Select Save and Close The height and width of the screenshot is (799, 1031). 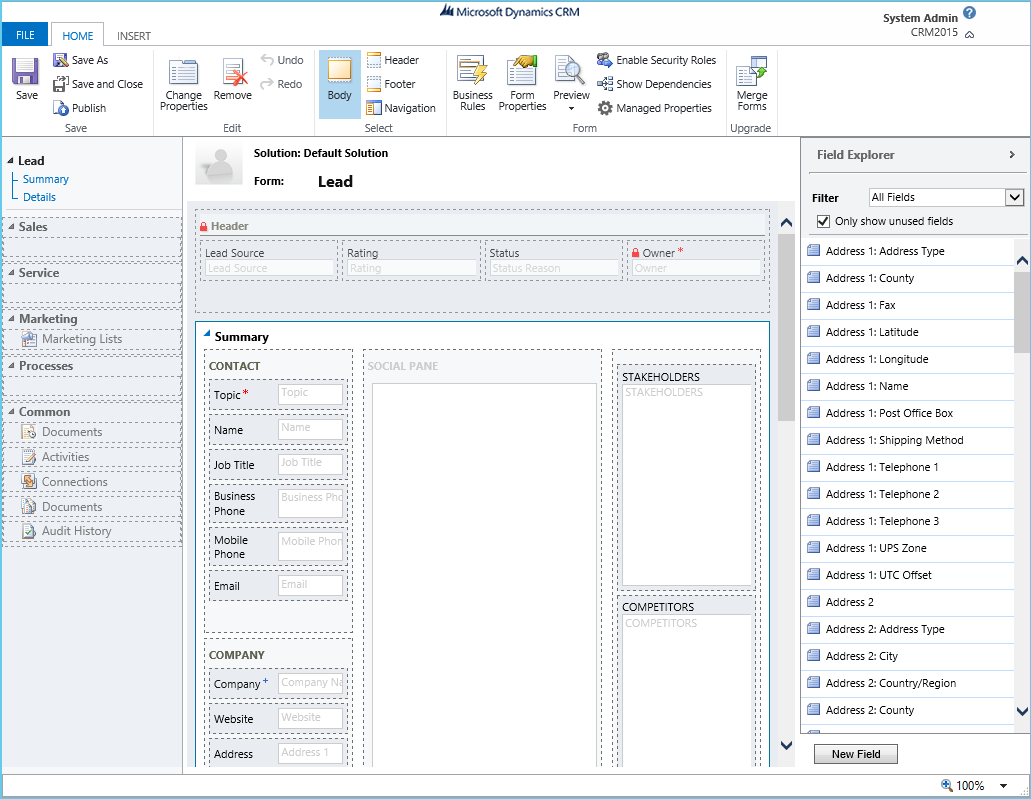pyautogui.click(x=98, y=84)
